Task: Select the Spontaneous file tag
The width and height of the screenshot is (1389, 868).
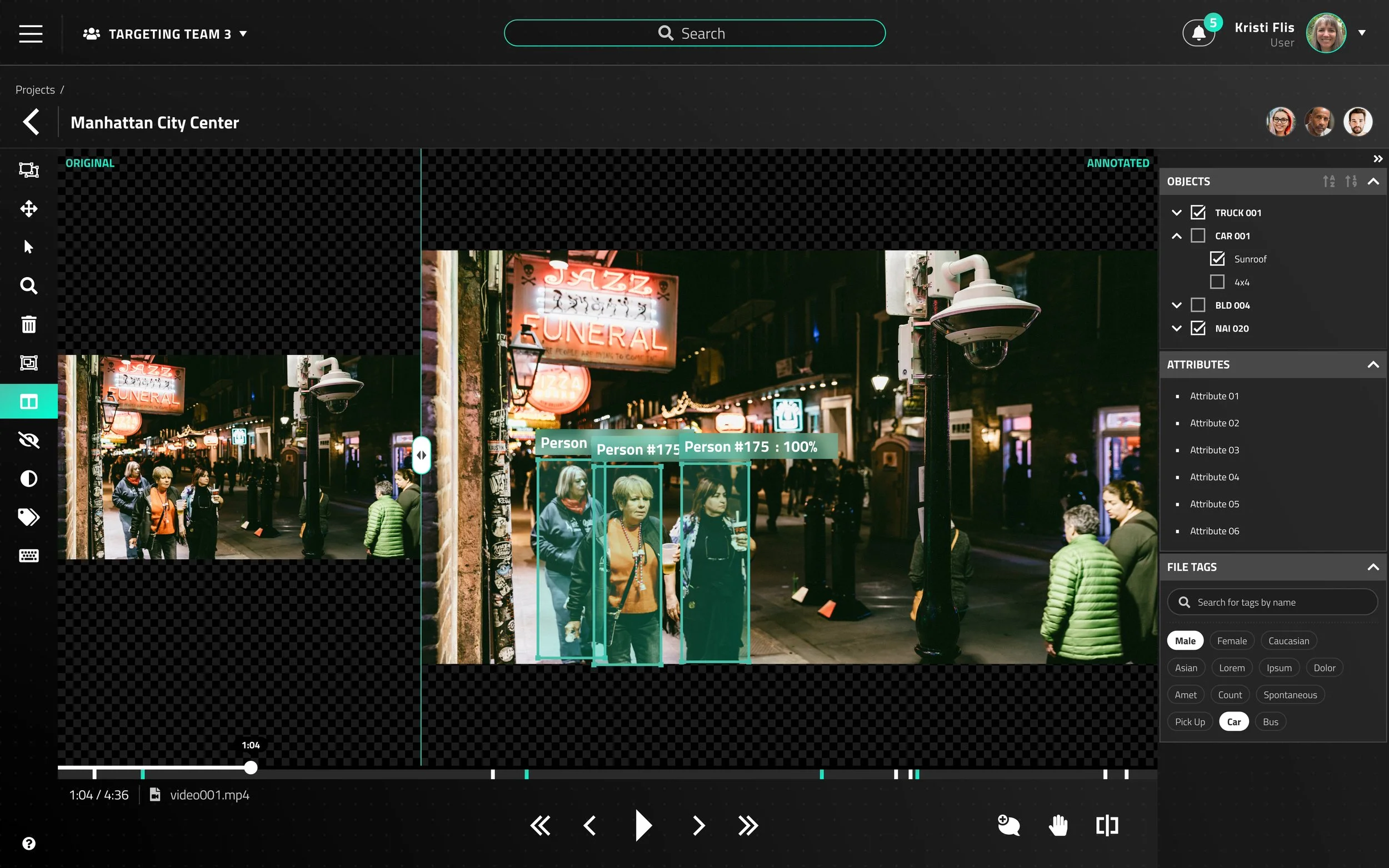Action: (1290, 695)
